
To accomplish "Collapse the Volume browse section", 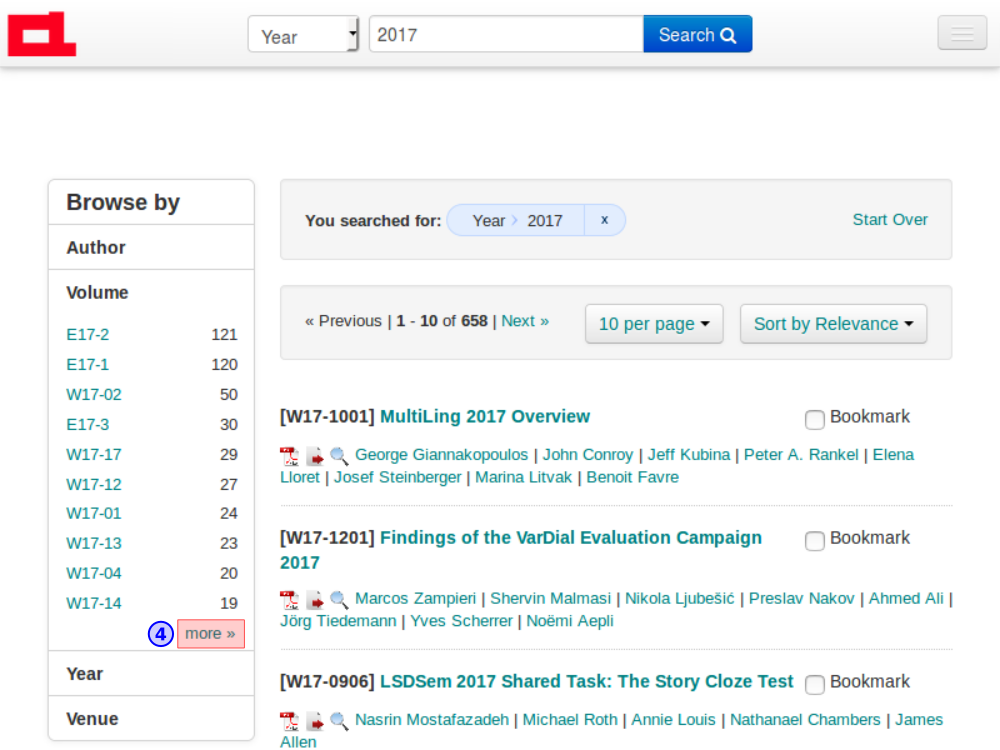I will 98,293.
